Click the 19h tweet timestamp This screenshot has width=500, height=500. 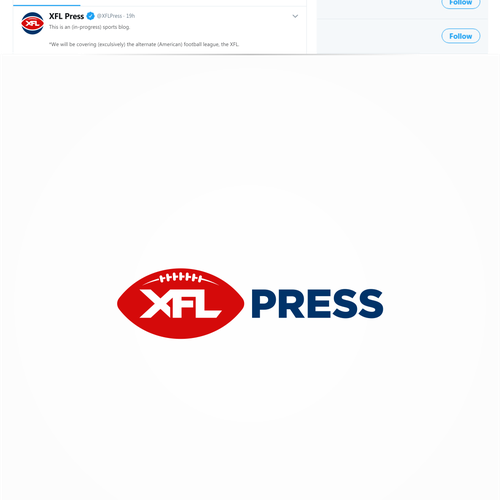tap(130, 16)
